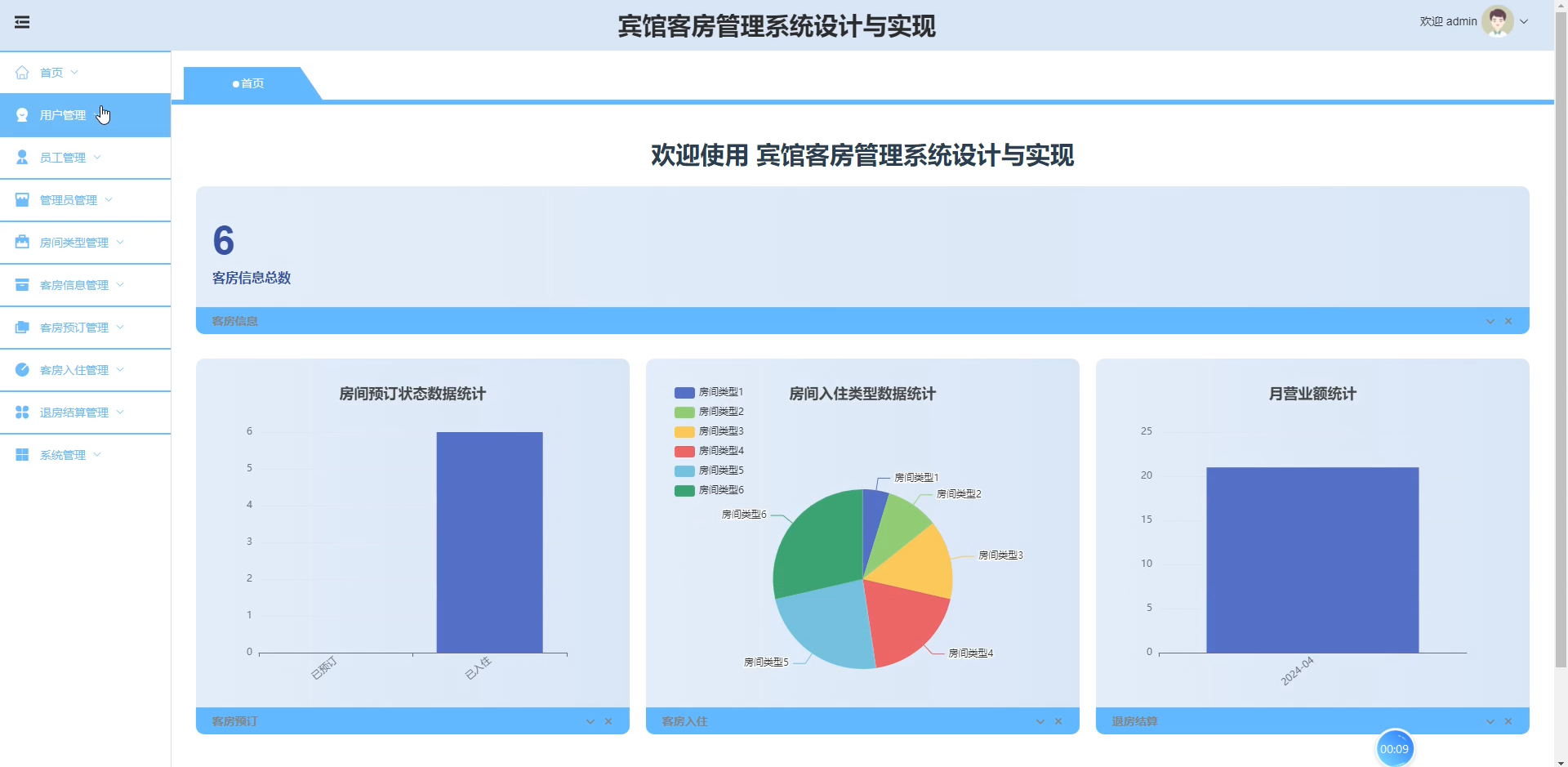Toggle 房间类型1 legend entry
Viewport: 1568px width, 767px height.
[x=709, y=392]
